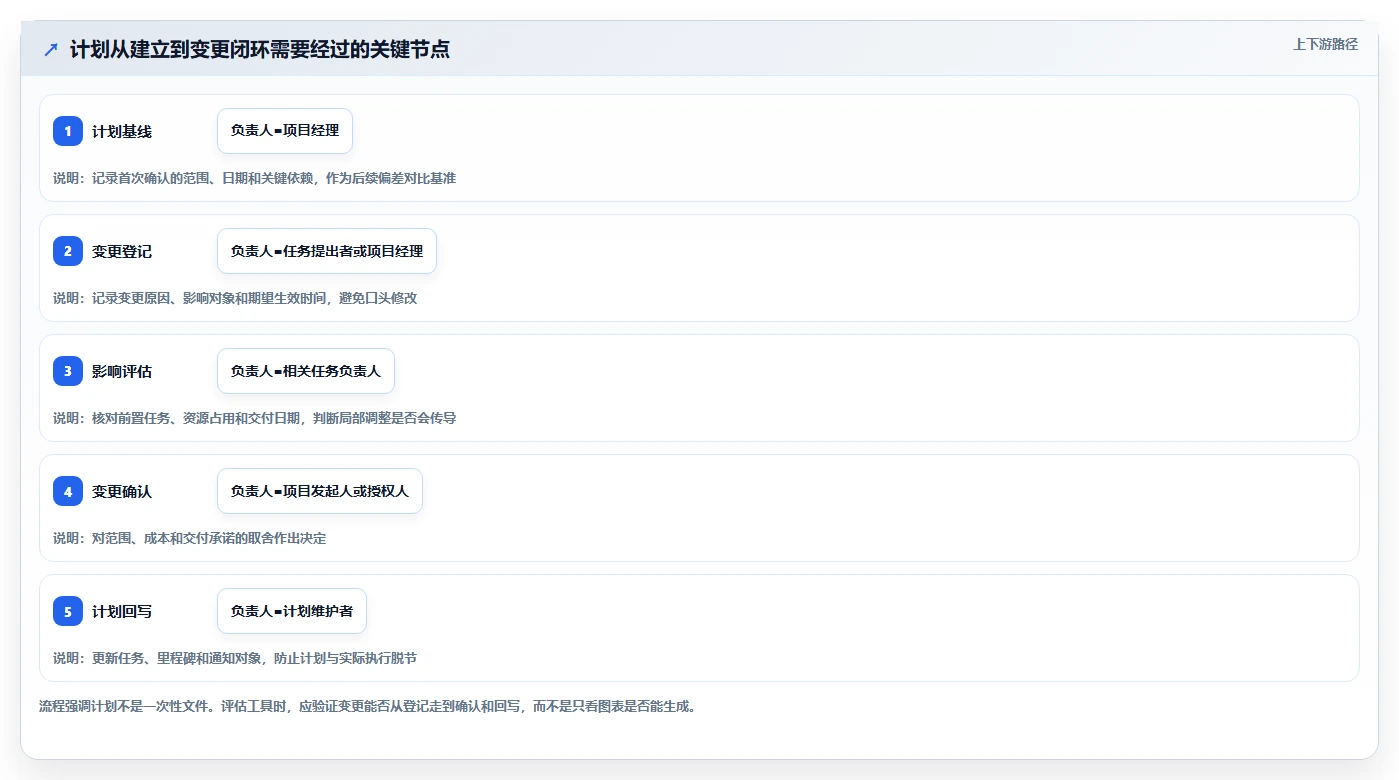Click the 负责人=项目发起人或授权人 tag
Screen dimensions: 1399x780
pos(320,491)
